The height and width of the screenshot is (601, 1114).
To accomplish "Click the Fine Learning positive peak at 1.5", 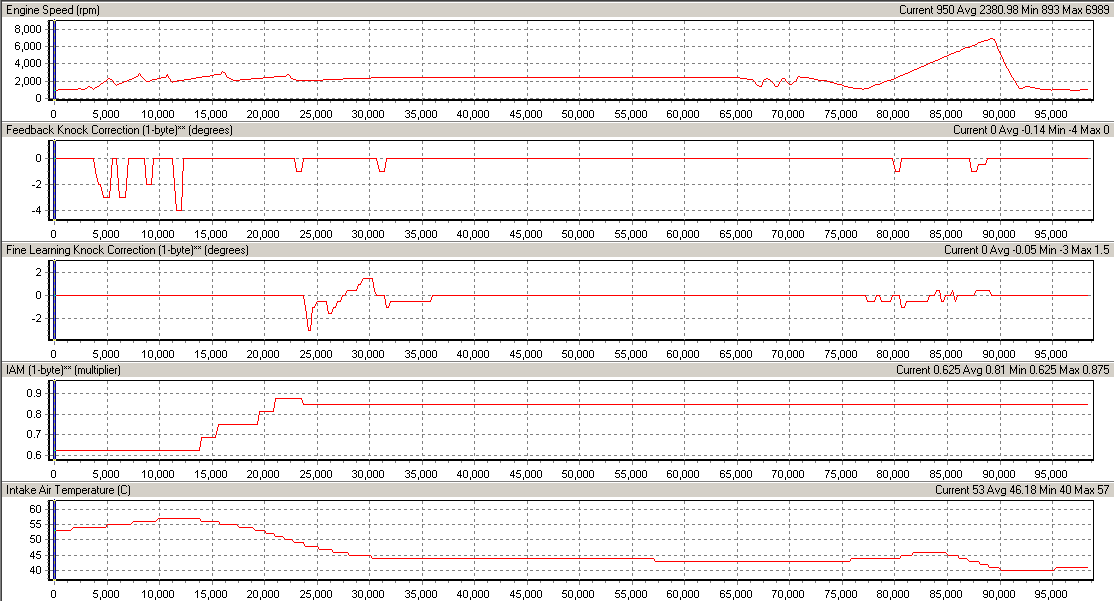I will pyautogui.click(x=367, y=279).
